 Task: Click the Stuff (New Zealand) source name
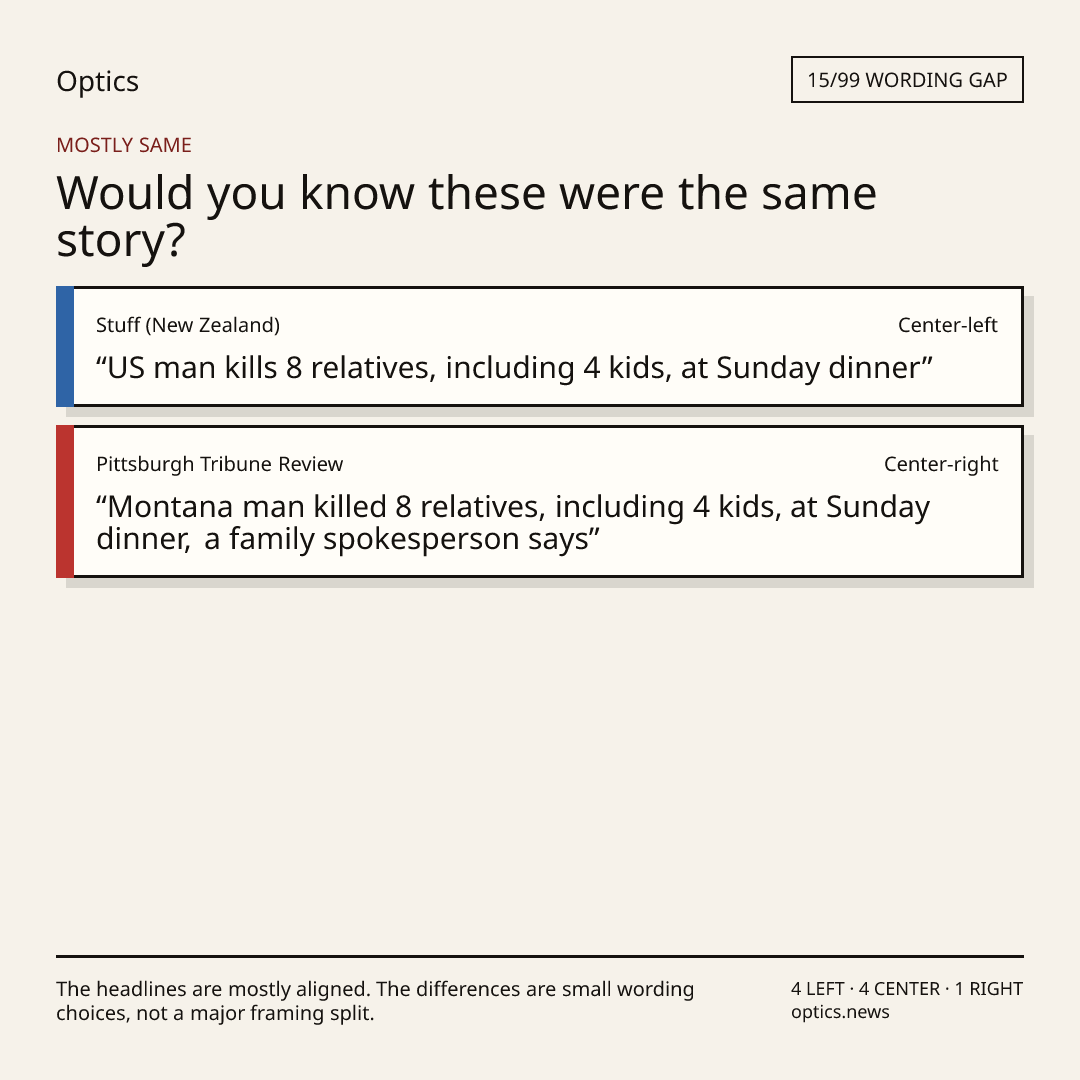pos(188,325)
